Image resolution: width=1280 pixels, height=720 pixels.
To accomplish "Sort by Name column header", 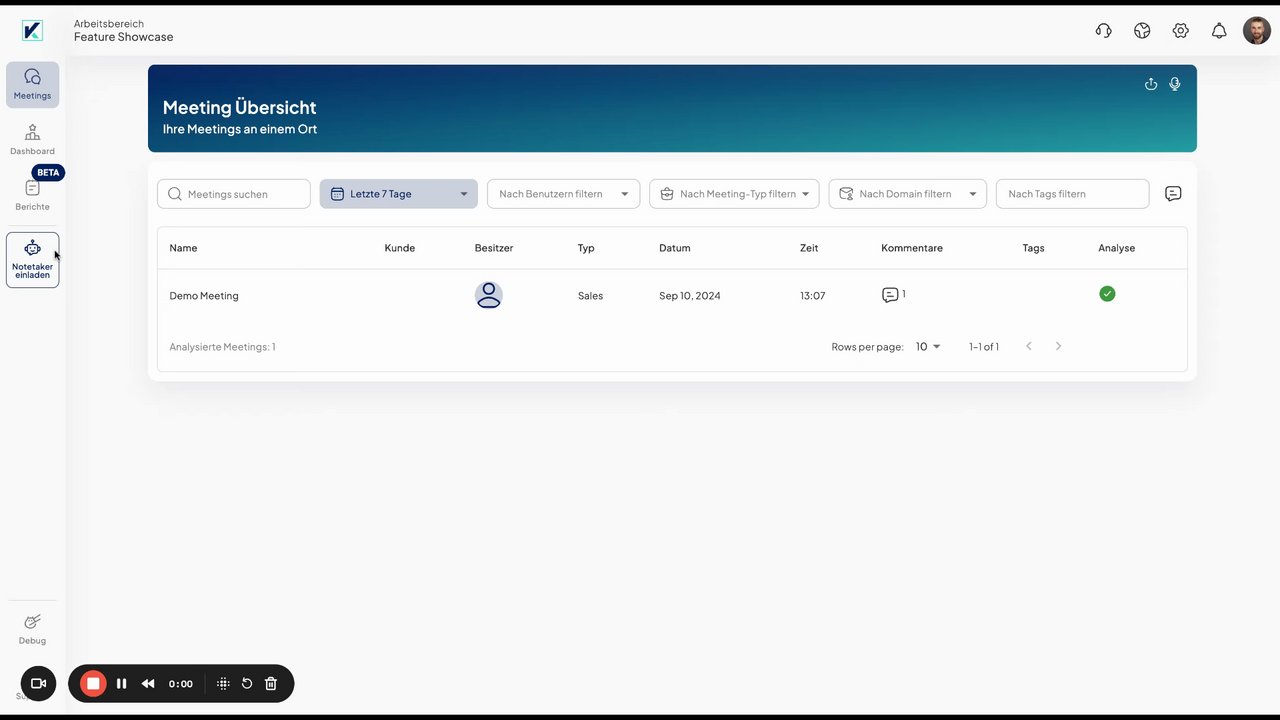I will point(183,248).
